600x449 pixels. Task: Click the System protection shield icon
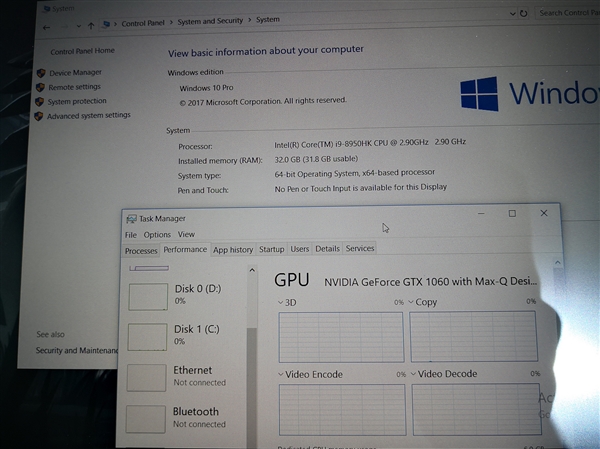coord(39,101)
